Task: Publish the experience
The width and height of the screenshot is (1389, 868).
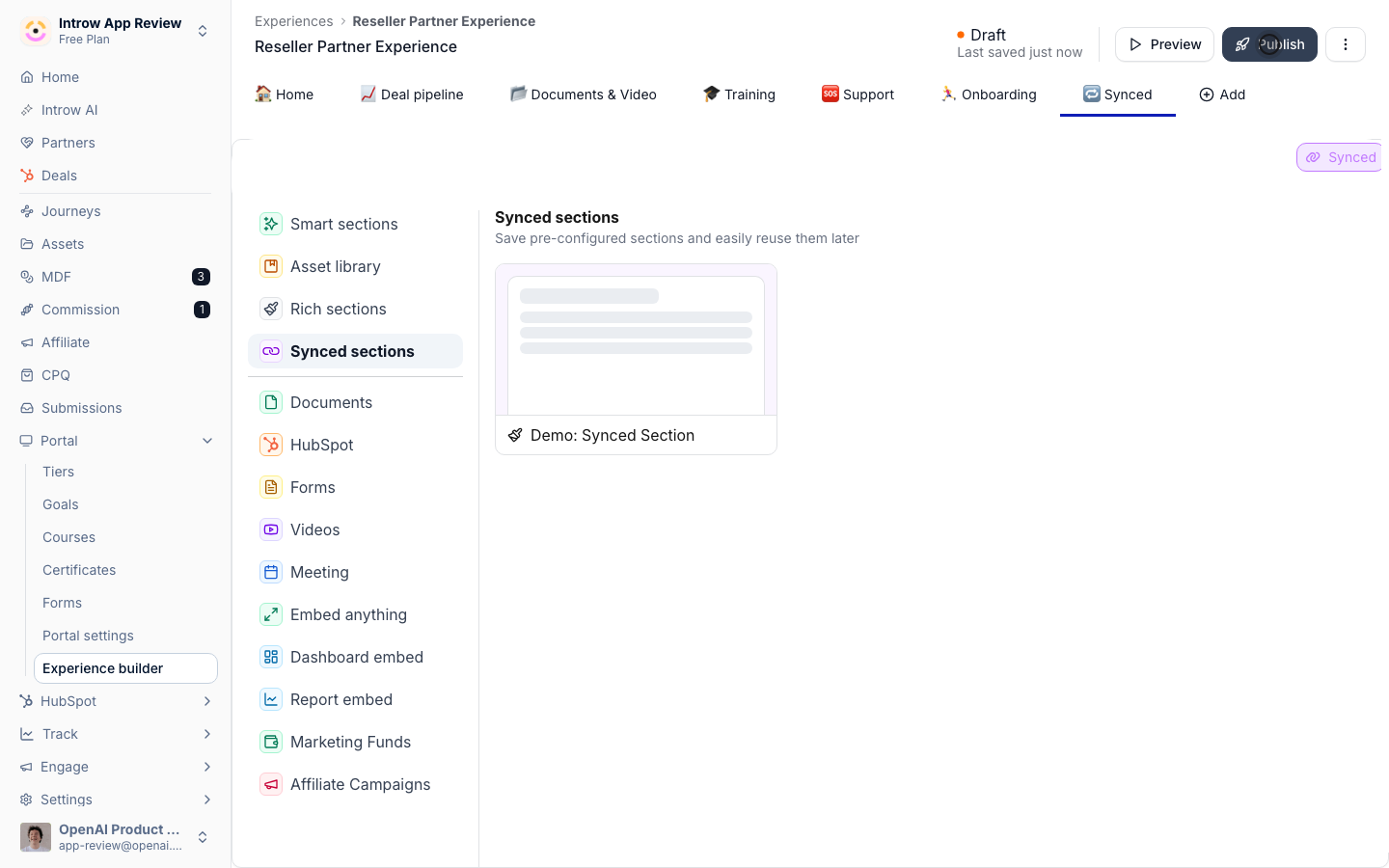Action: (1269, 44)
